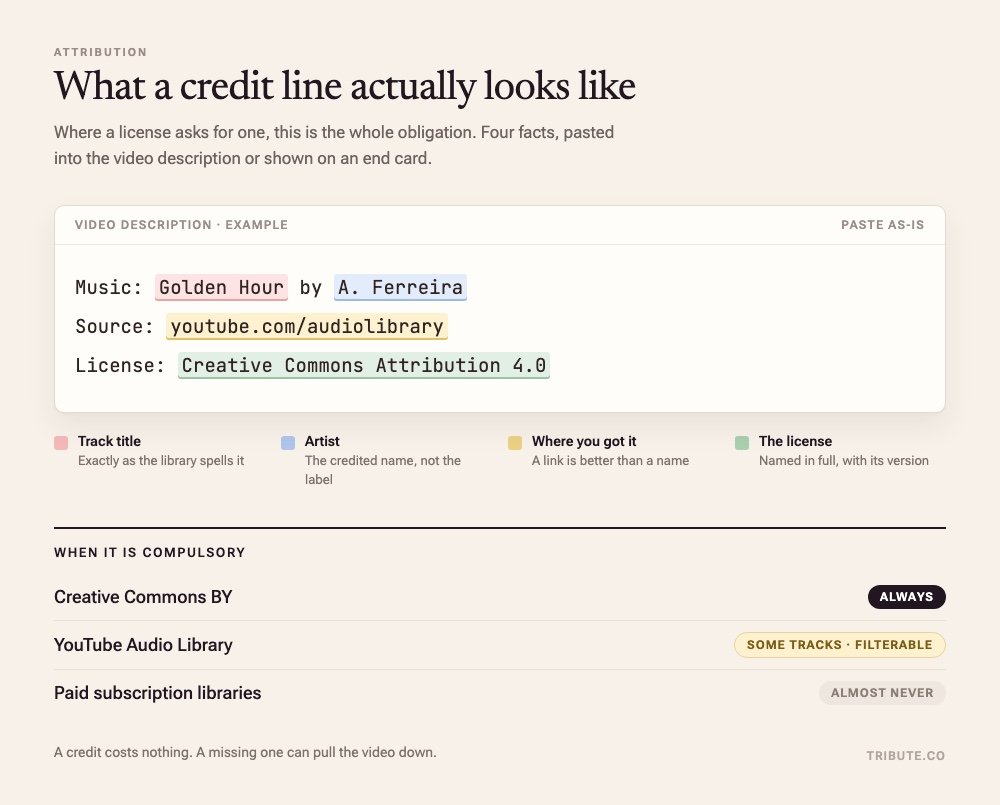The image size is (1000, 805).
Task: Click the 'Track title' legend label
Action: [x=109, y=441]
